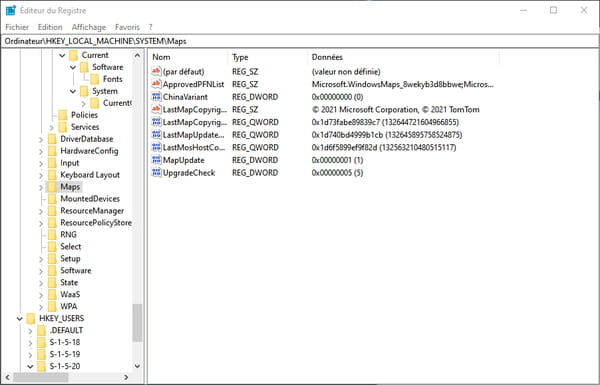Collapse the S-1-5-20 key
Viewport: 600px width, 385px height.
[30, 366]
